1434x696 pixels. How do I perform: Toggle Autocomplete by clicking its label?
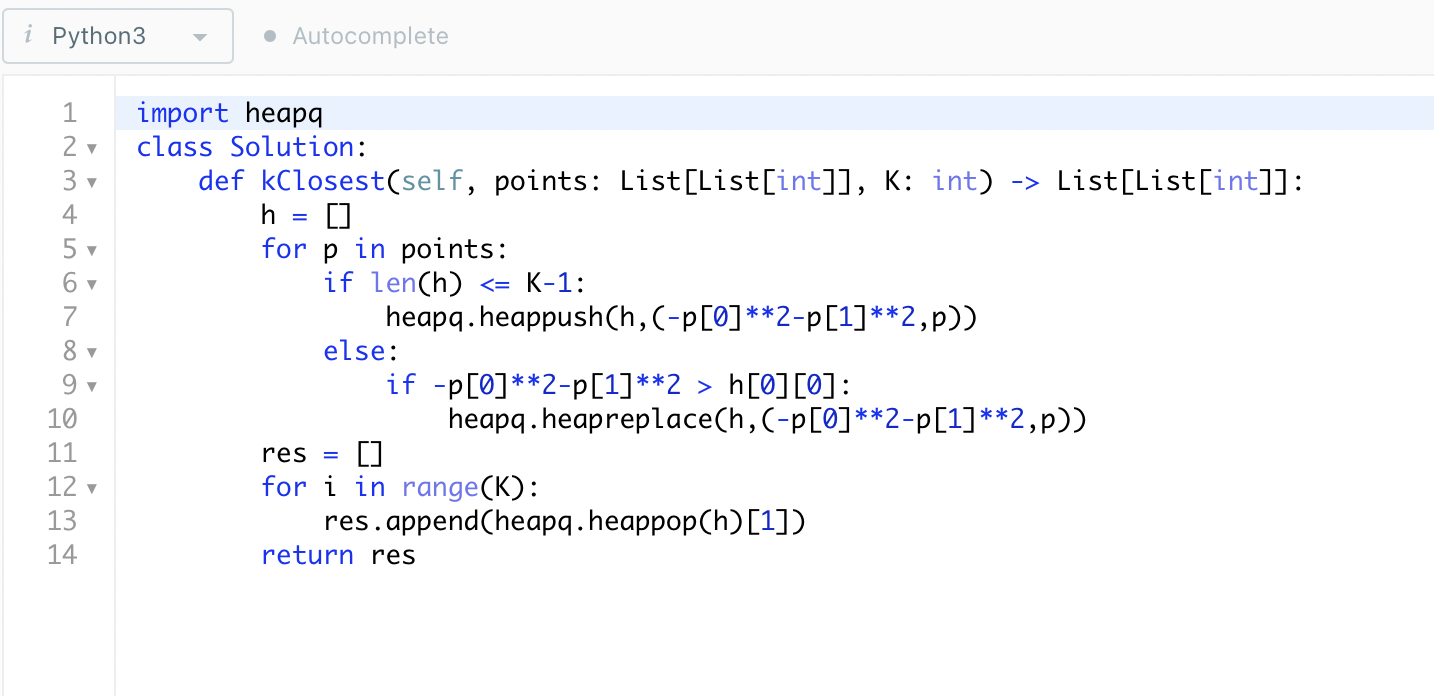tap(369, 35)
